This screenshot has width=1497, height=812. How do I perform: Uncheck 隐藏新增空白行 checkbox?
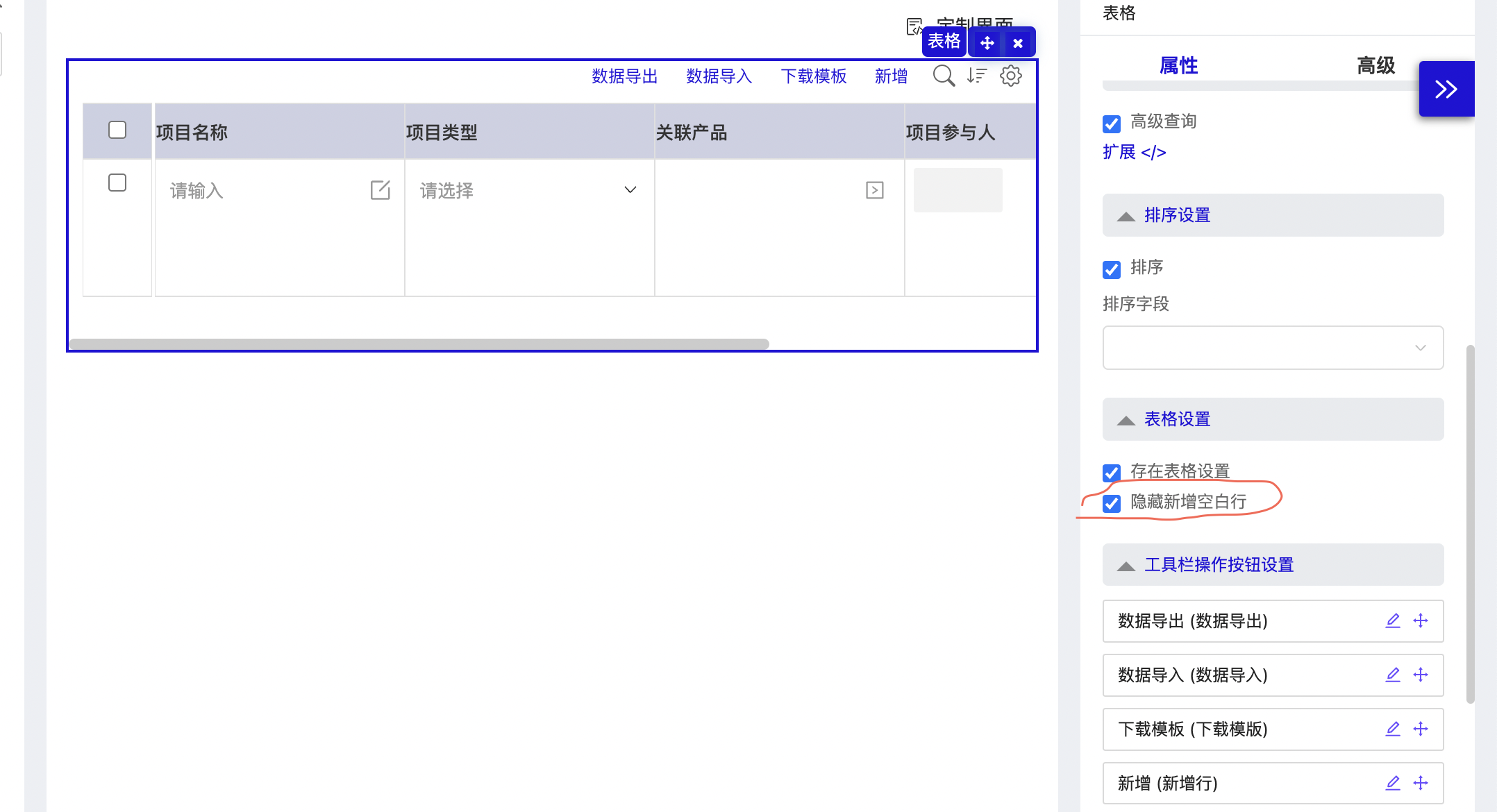[1112, 503]
